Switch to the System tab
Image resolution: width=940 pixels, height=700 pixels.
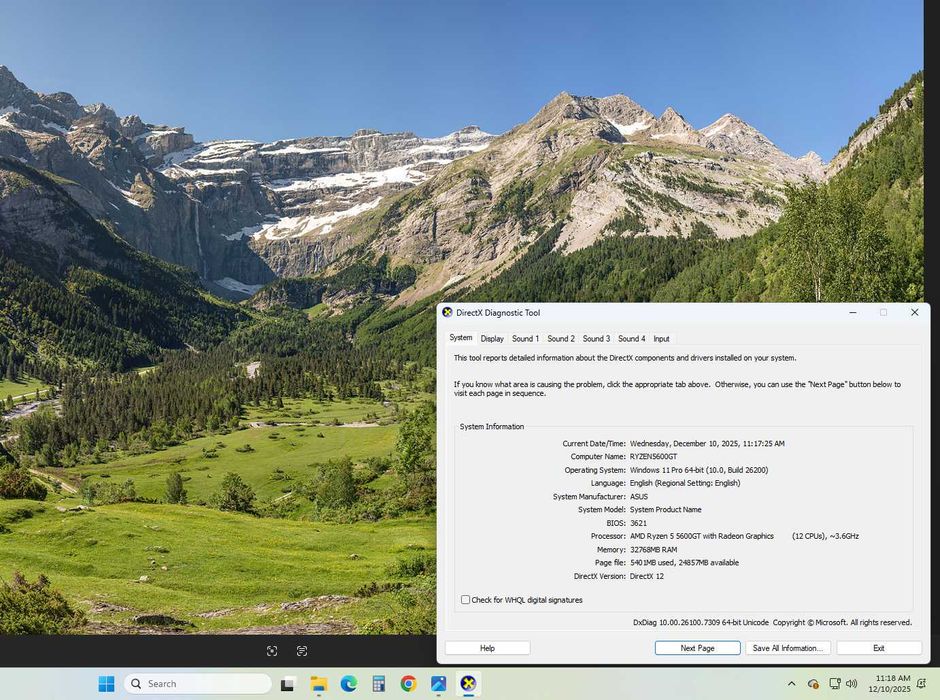(x=461, y=338)
